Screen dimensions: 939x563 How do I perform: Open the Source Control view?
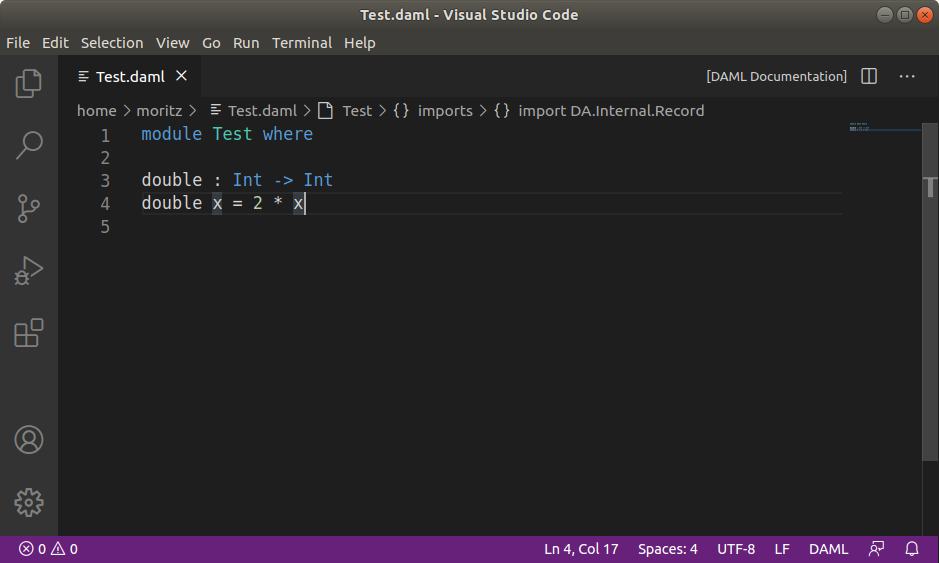point(29,208)
